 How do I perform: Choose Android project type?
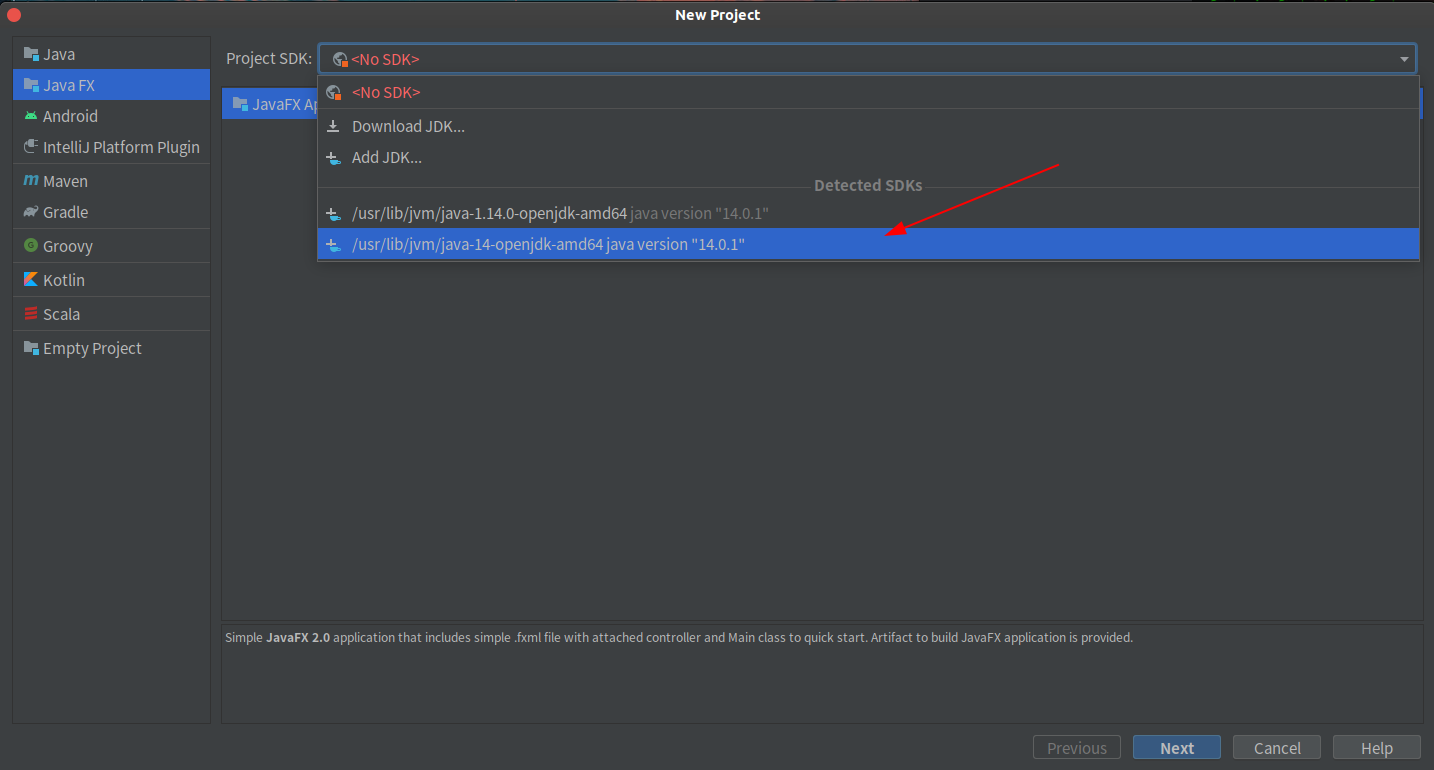[111, 116]
